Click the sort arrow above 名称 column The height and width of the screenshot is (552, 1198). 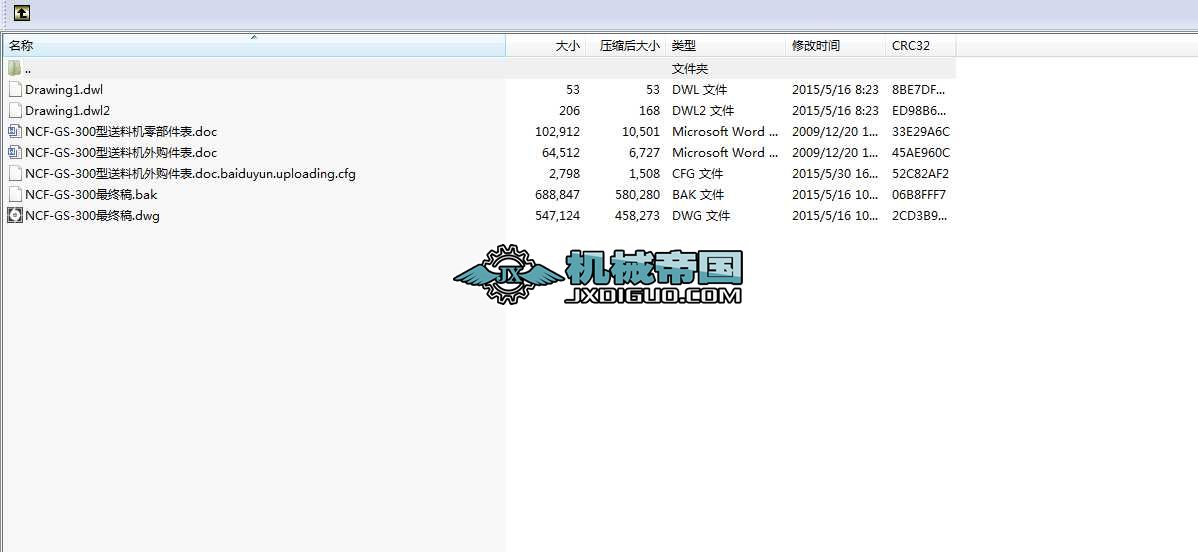pos(254,37)
